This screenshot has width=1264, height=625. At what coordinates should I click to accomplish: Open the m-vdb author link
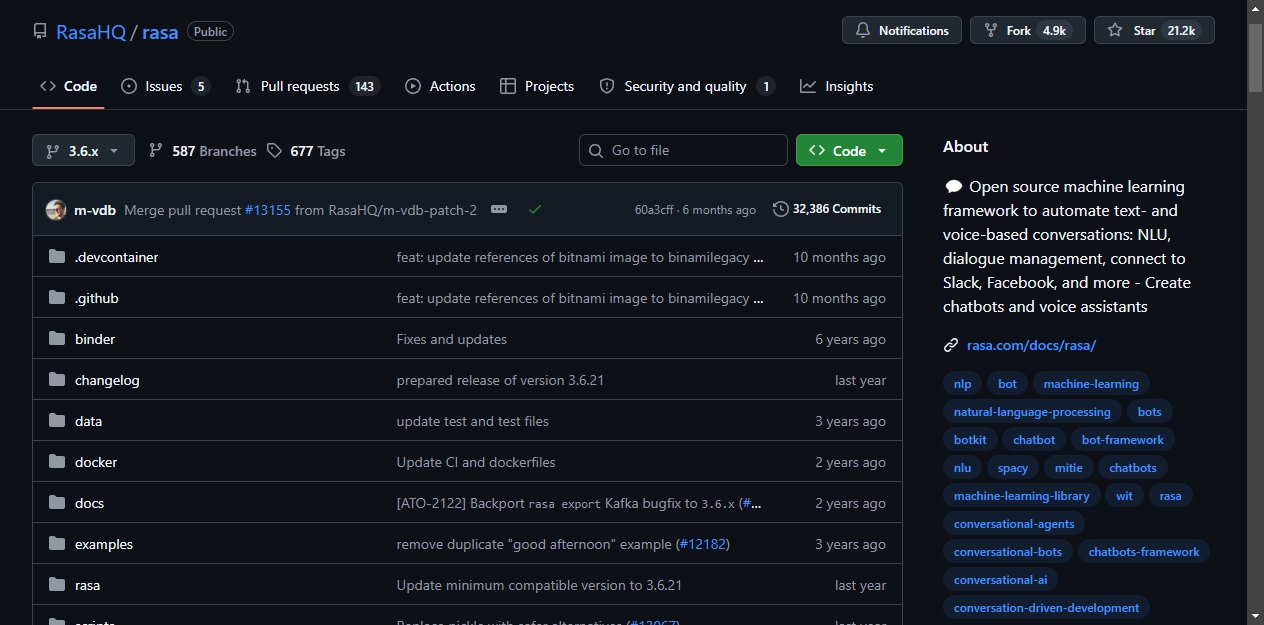click(x=95, y=210)
